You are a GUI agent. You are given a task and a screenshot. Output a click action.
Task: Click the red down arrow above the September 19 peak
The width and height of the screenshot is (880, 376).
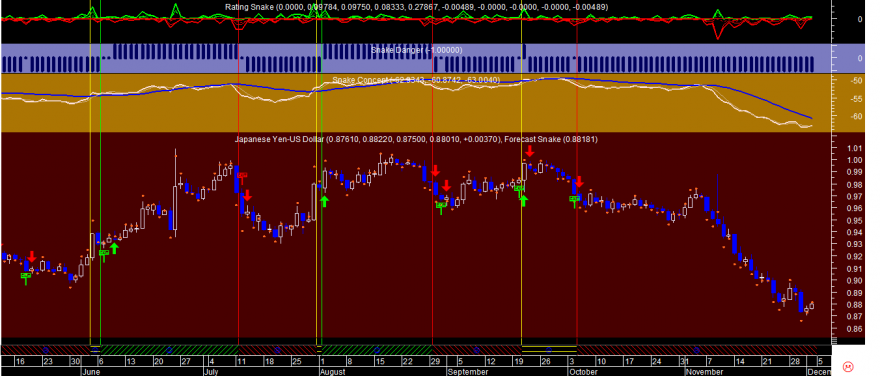click(x=529, y=151)
